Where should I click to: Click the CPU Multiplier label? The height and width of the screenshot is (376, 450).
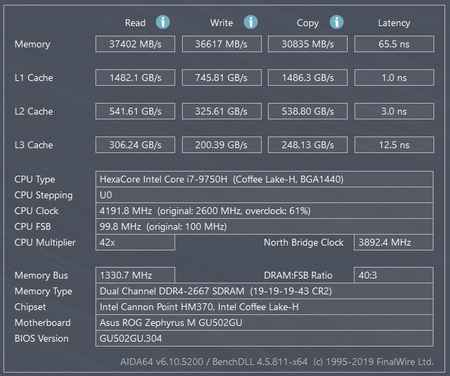(45, 243)
